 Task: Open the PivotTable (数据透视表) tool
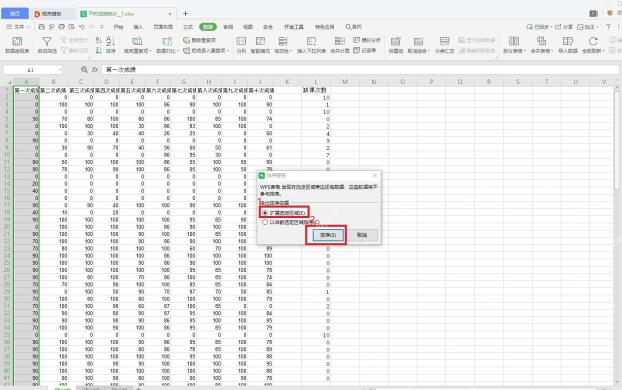pyautogui.click(x=17, y=44)
